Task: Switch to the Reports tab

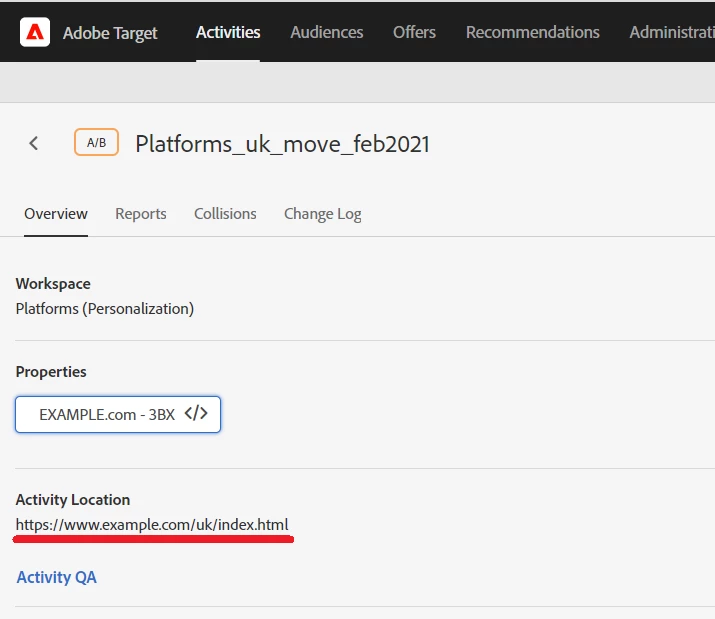Action: [140, 214]
